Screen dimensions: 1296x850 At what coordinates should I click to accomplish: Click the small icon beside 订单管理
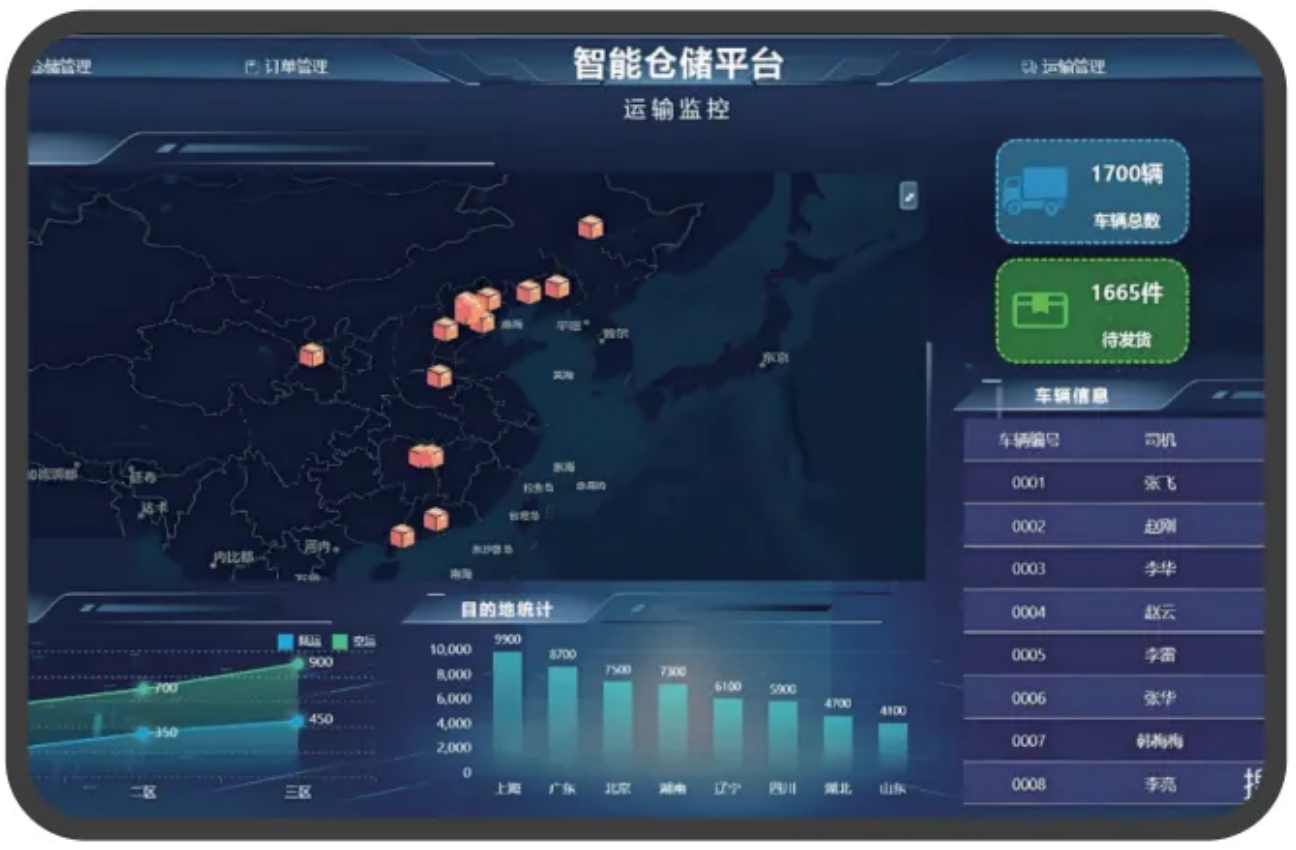(252, 67)
